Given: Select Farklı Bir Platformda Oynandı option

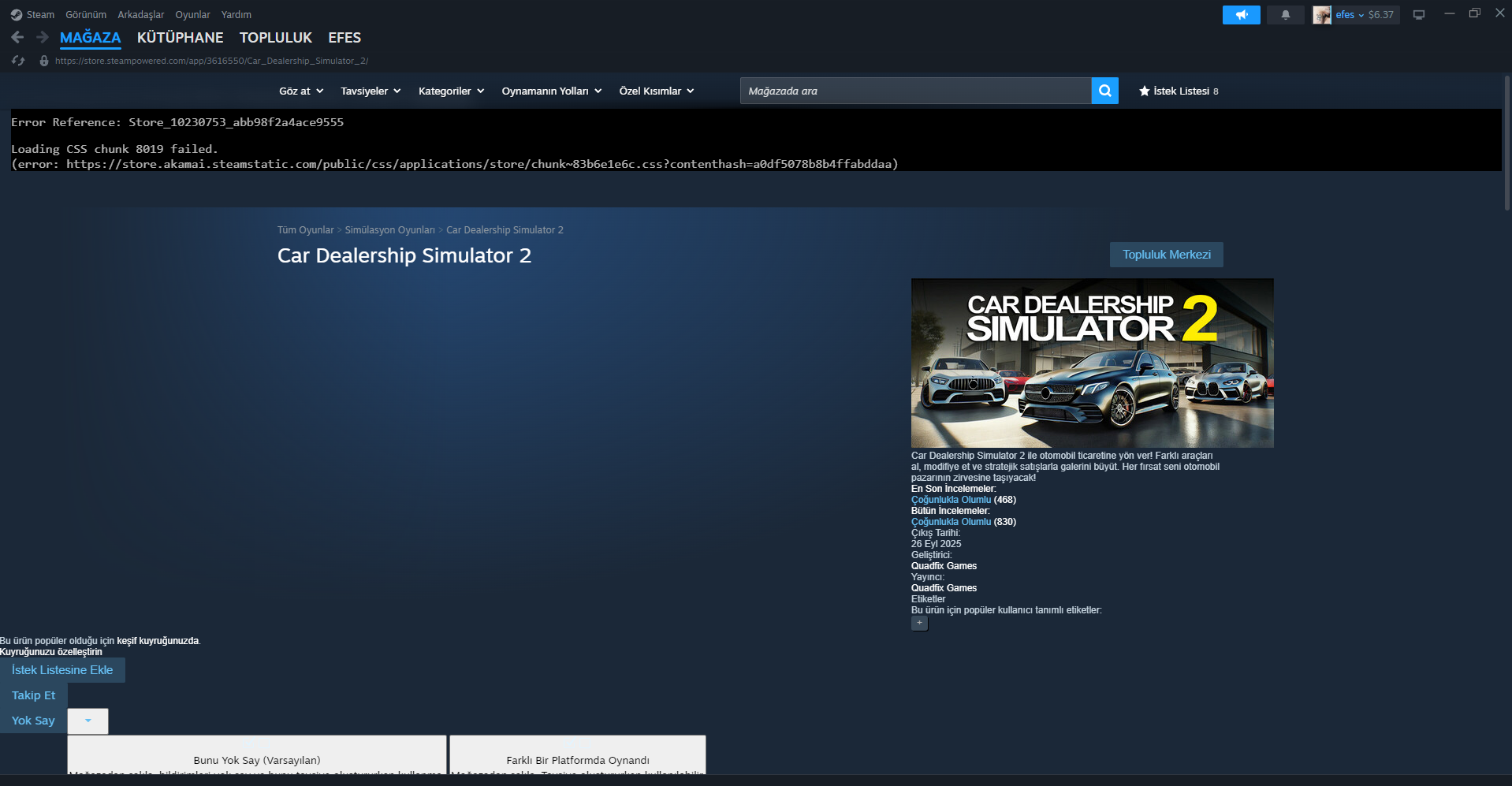Looking at the screenshot, I should tap(578, 755).
